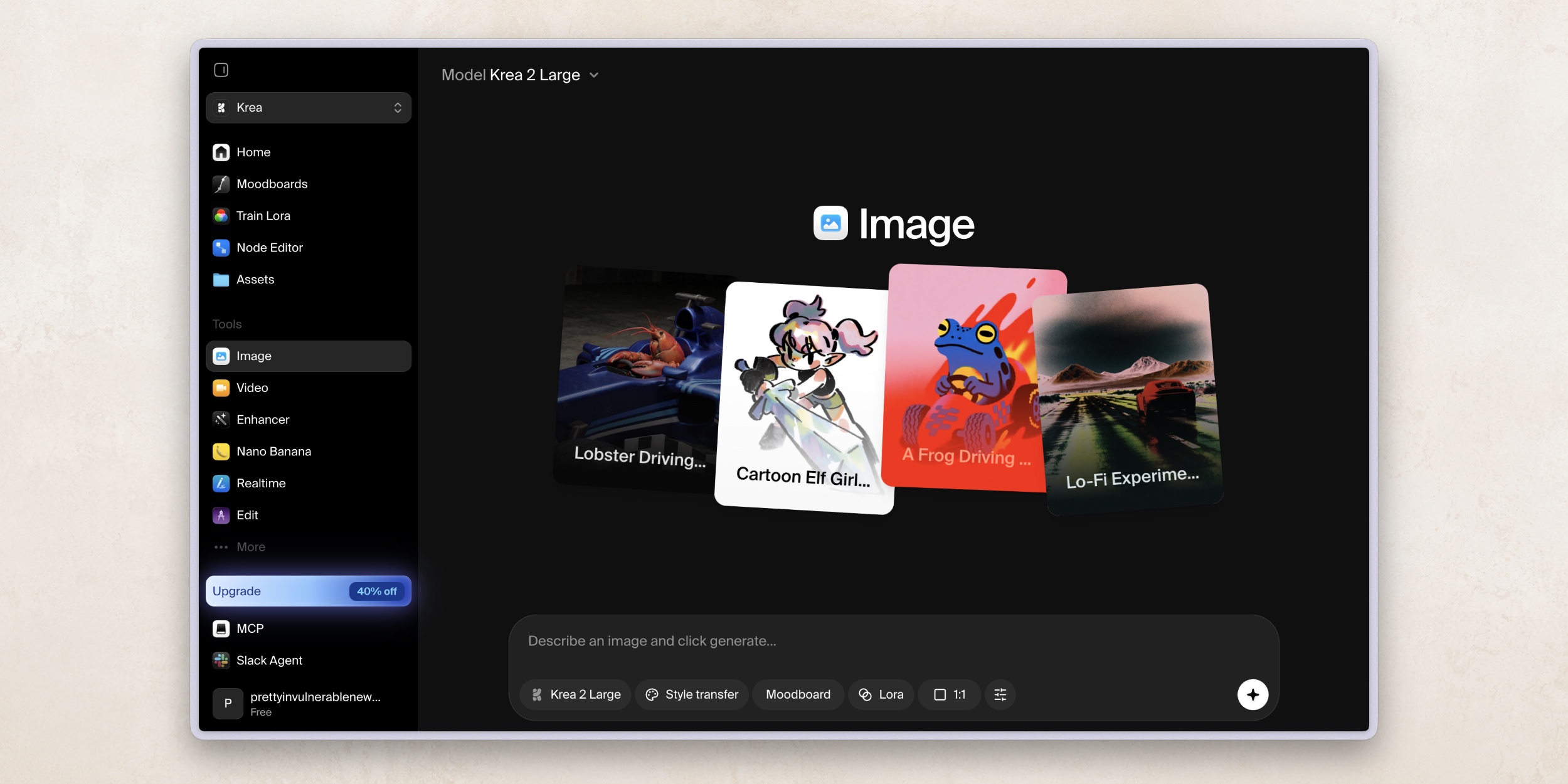
Task: Click the Image tool icon in sidebar
Action: coord(221,356)
